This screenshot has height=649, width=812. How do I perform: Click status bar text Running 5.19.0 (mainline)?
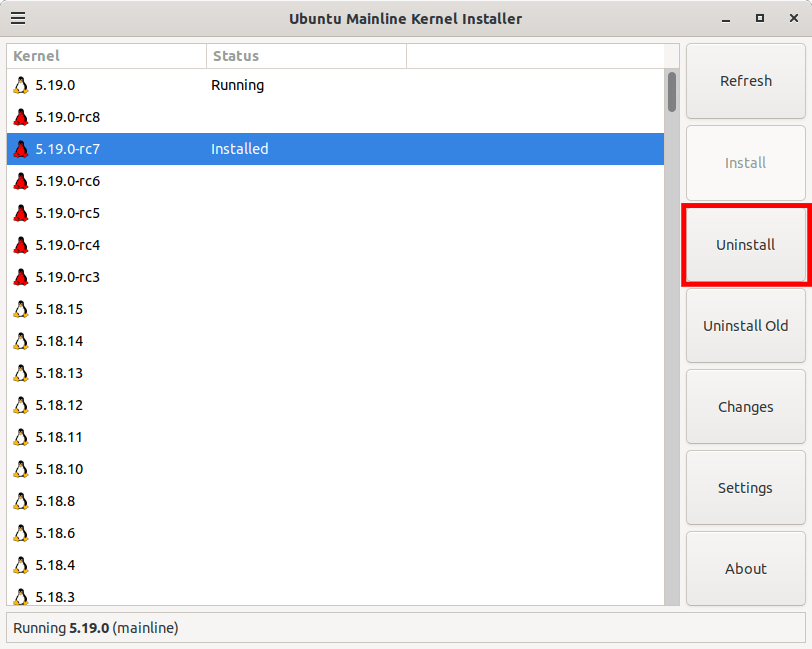[96, 628]
